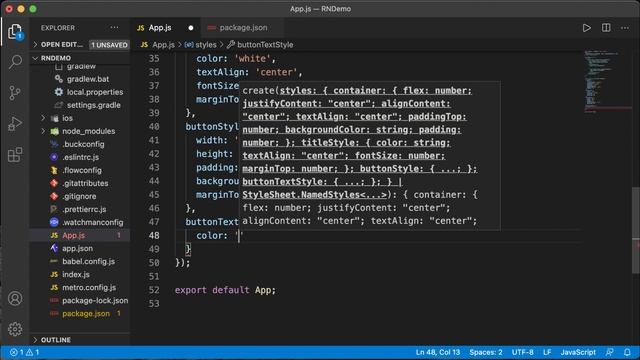Screen dimensions: 640x360
Task: Change end of line sequence LF
Action: pyautogui.click(x=547, y=352)
